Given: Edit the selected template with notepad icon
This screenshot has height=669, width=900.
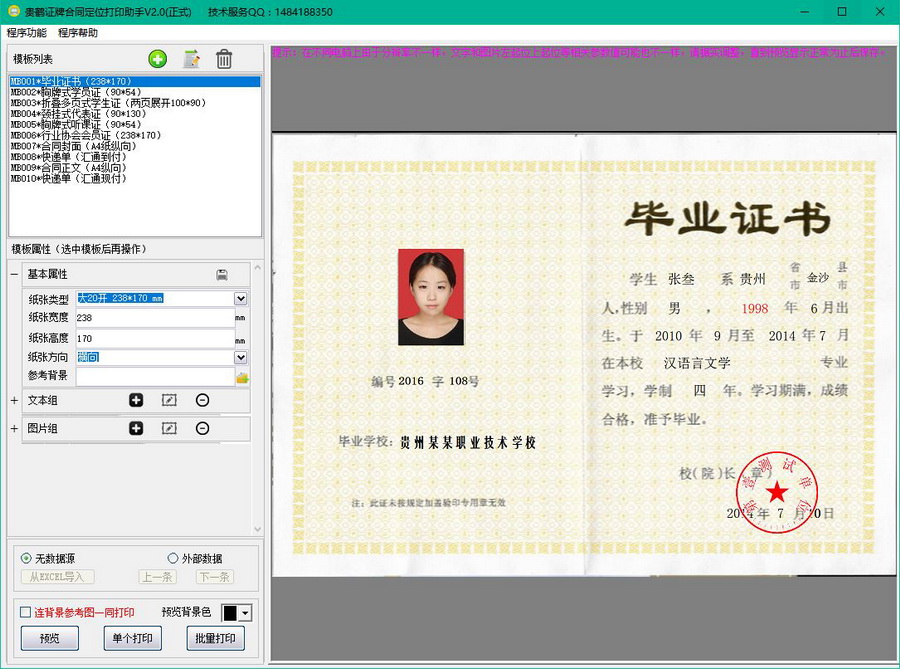Looking at the screenshot, I should (x=191, y=59).
